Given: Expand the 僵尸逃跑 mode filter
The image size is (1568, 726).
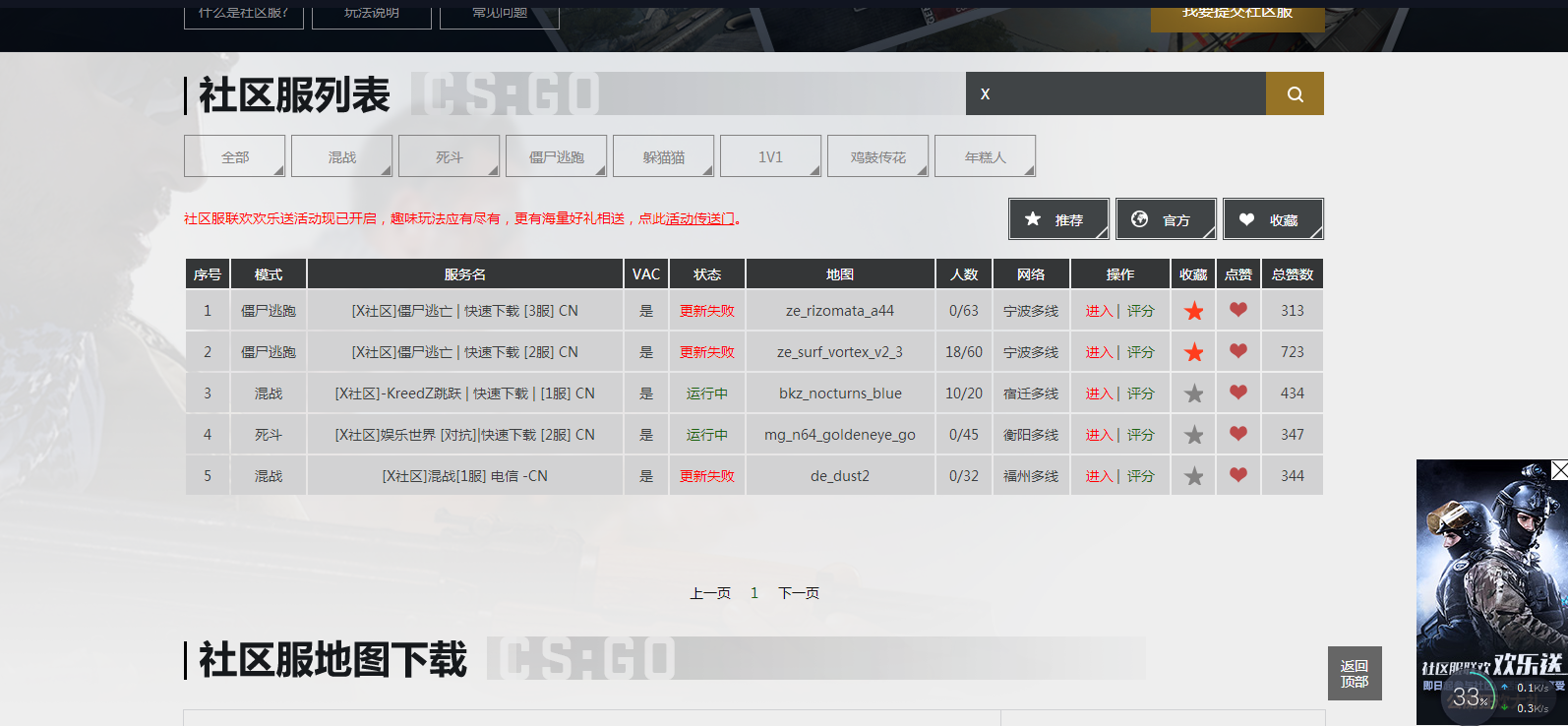Looking at the screenshot, I should (556, 156).
